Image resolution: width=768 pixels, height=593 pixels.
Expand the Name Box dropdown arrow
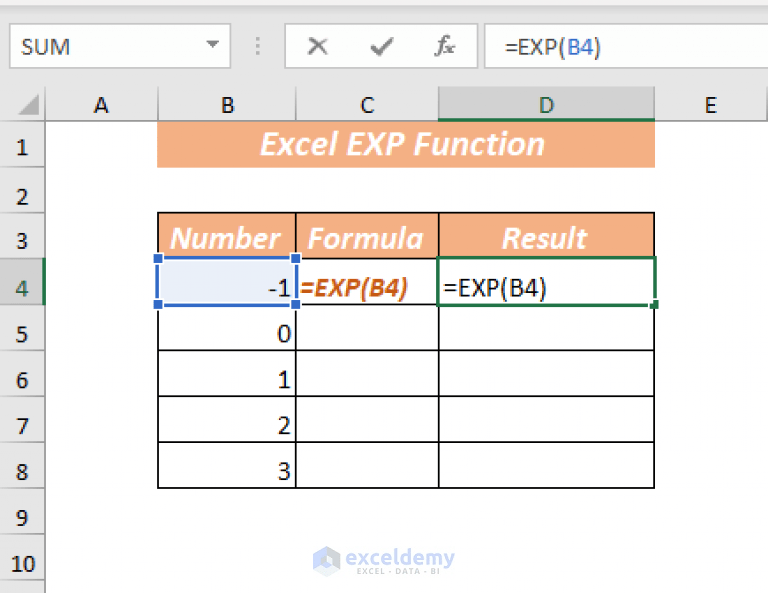[x=212, y=45]
